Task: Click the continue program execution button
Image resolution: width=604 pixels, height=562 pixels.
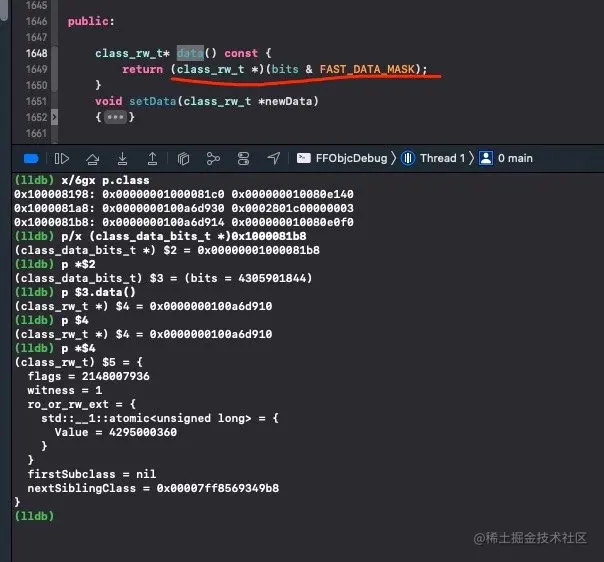Action: pyautogui.click(x=62, y=158)
